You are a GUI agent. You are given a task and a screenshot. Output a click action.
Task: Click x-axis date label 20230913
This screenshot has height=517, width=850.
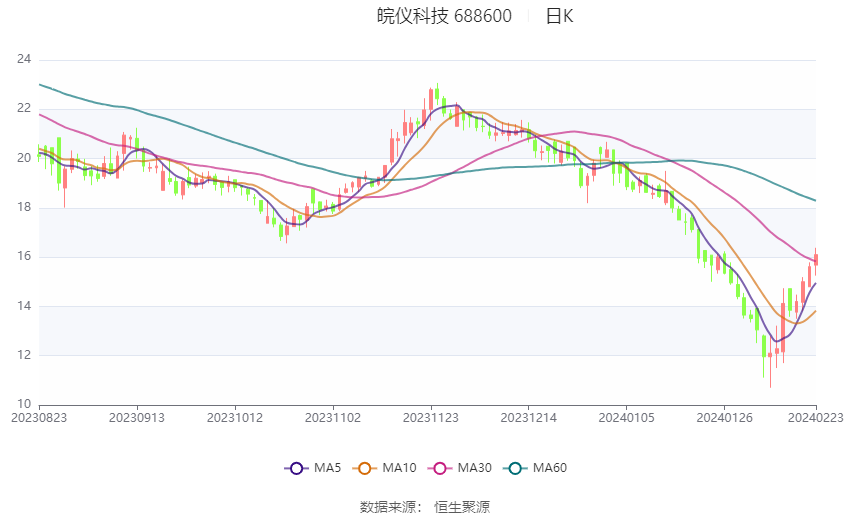click(x=137, y=418)
